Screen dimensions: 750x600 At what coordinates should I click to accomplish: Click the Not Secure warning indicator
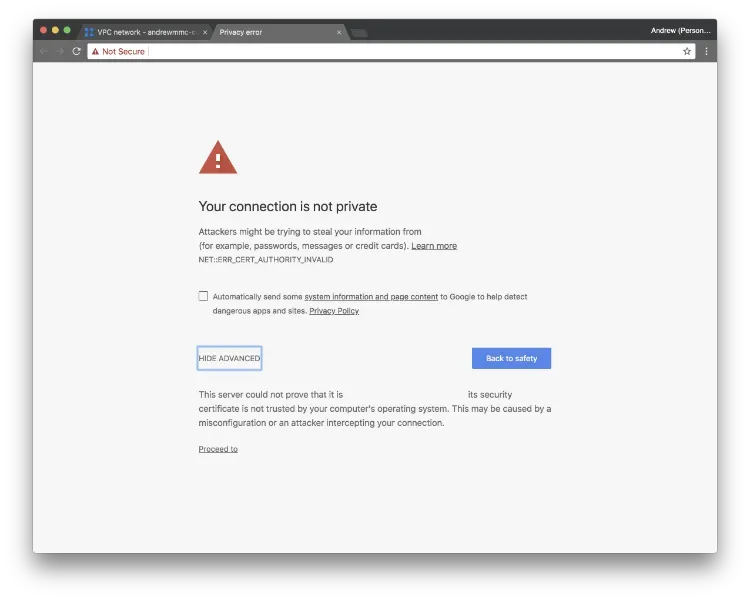[118, 51]
